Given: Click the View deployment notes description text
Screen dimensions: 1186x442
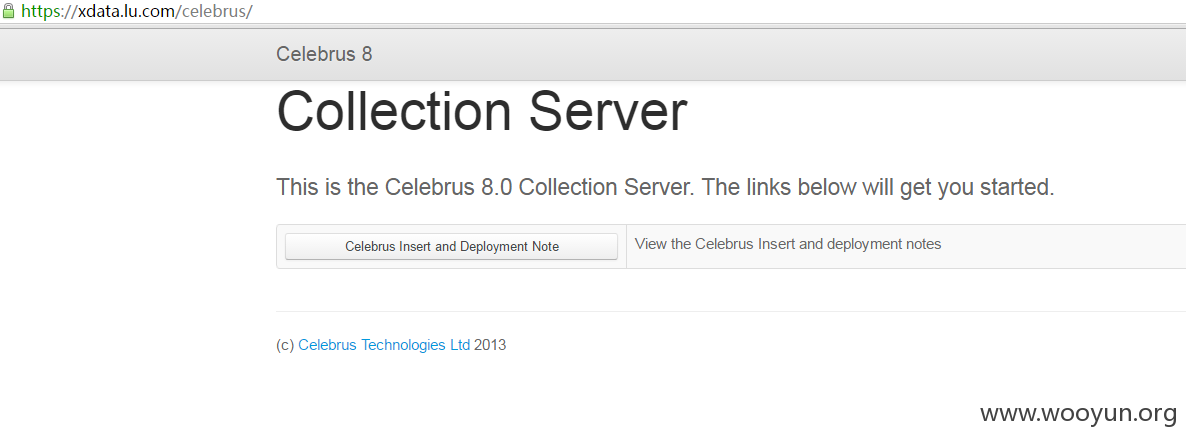Looking at the screenshot, I should click(x=788, y=244).
